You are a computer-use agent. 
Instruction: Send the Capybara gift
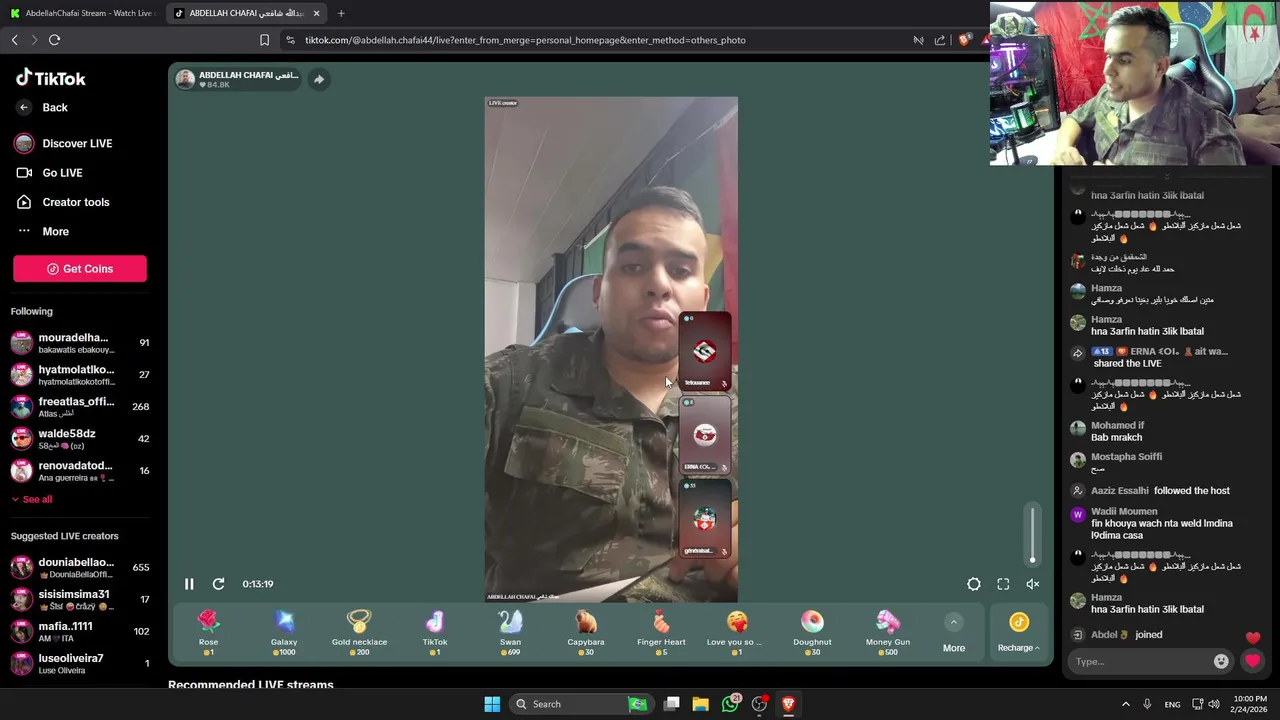[586, 631]
